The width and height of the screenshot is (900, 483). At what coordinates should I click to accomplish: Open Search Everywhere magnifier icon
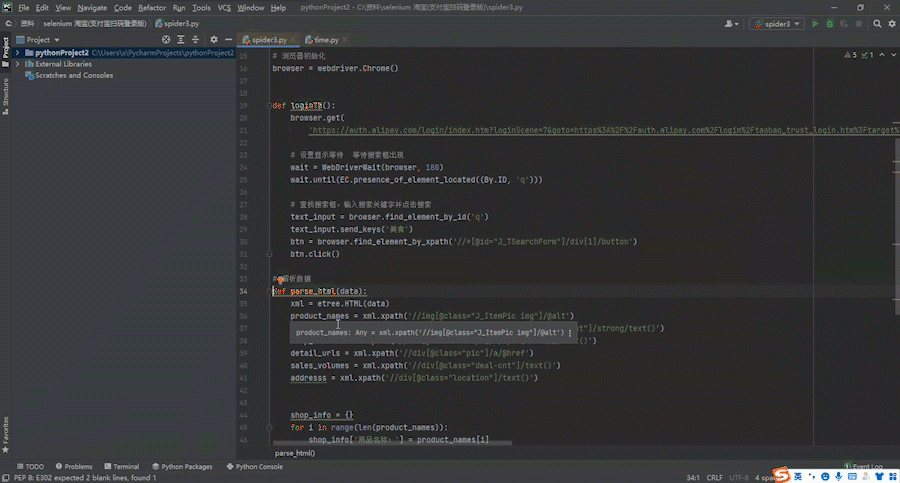877,24
